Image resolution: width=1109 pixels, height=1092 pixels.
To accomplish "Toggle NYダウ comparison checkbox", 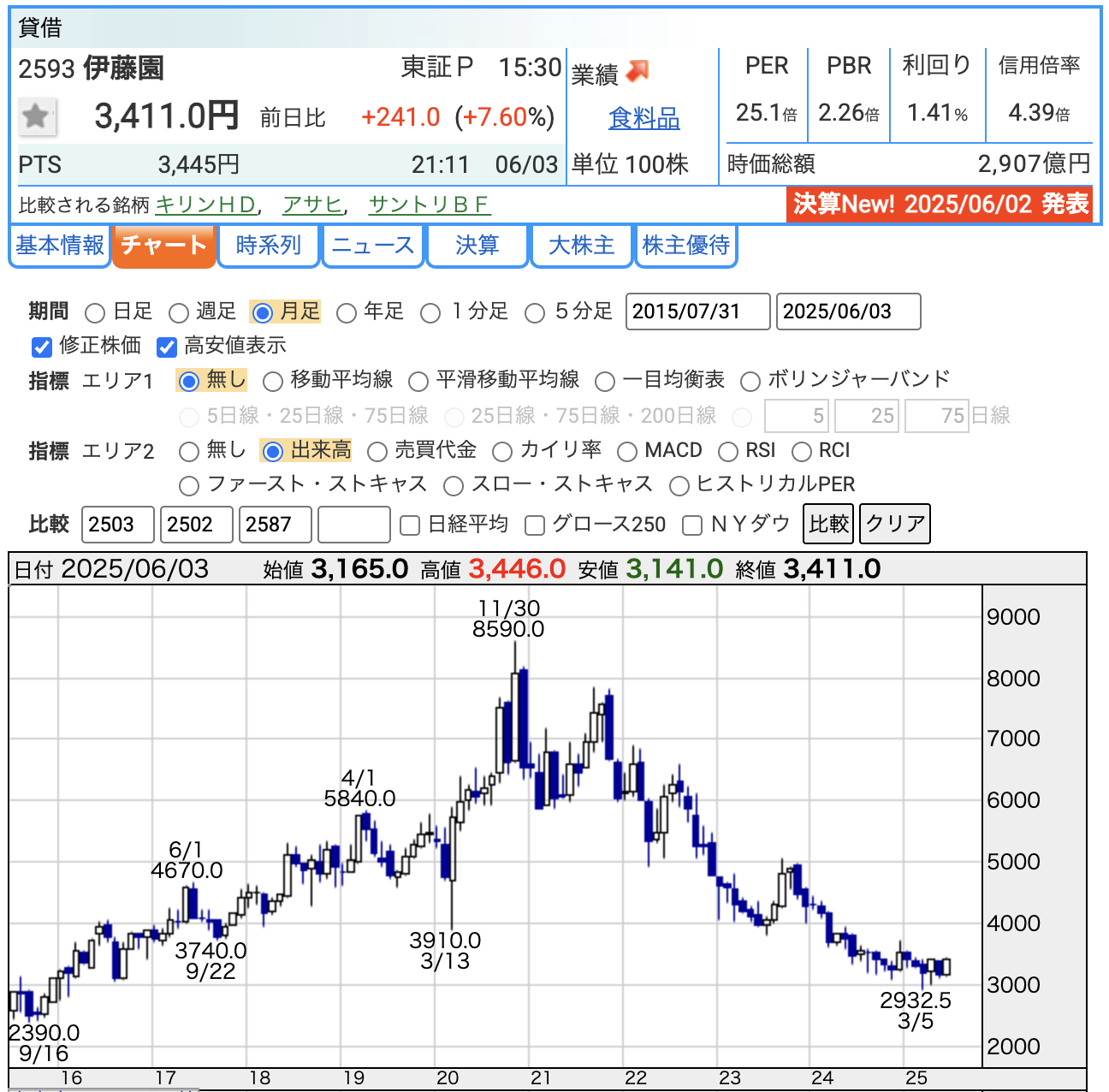I will 692,525.
